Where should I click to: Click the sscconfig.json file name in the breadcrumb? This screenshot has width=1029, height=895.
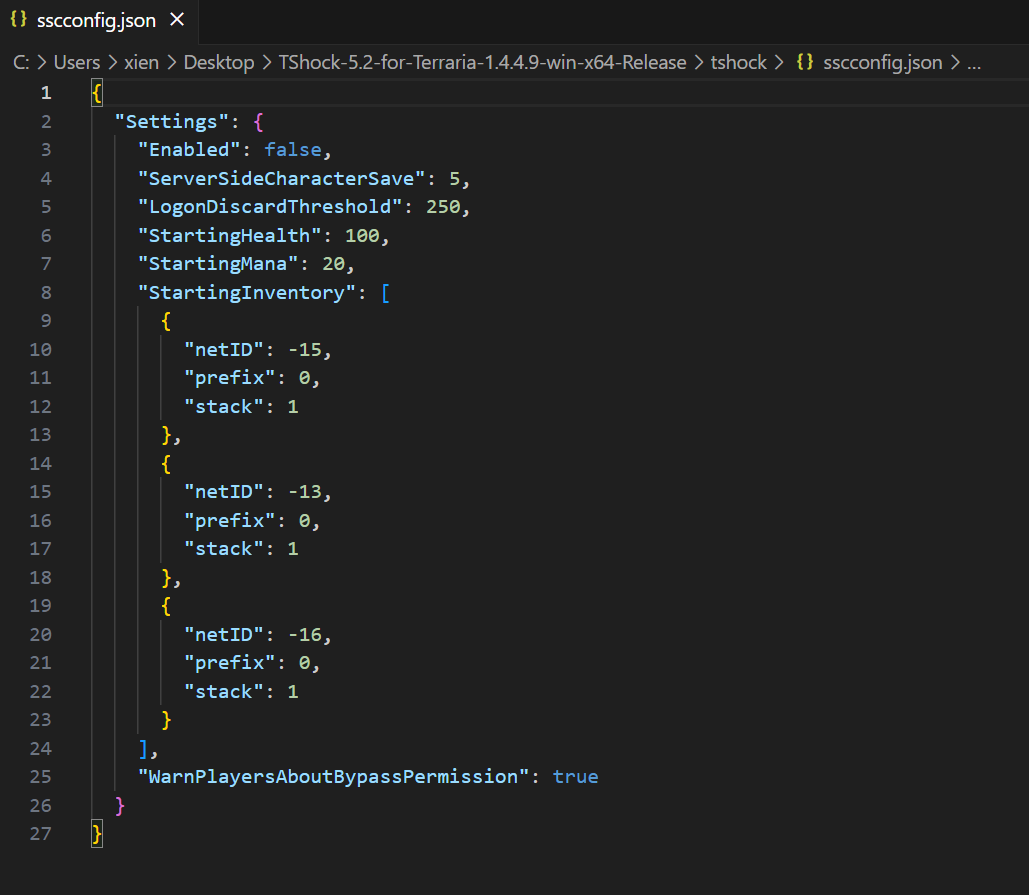[x=882, y=63]
